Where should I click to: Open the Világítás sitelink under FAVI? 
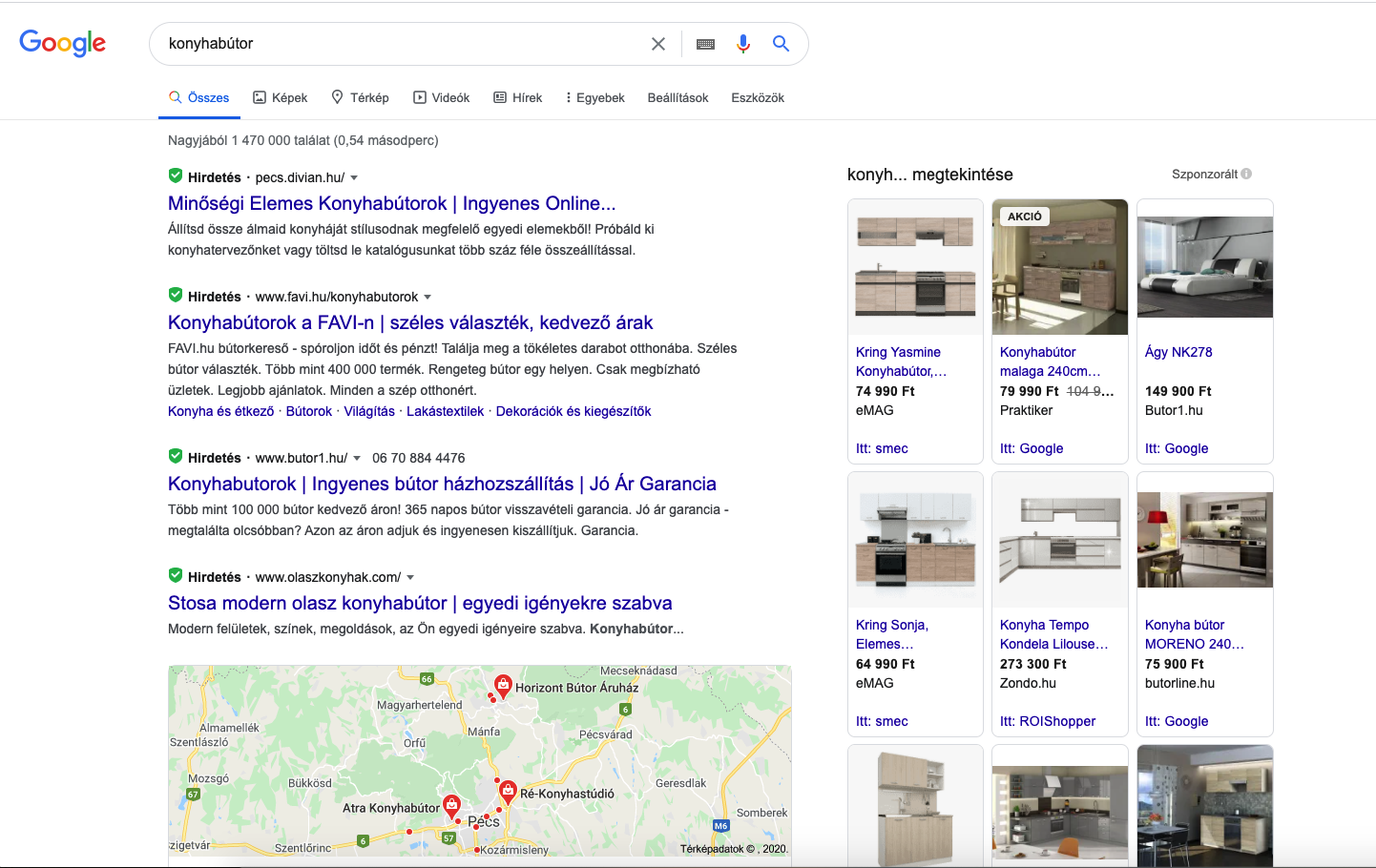point(369,411)
